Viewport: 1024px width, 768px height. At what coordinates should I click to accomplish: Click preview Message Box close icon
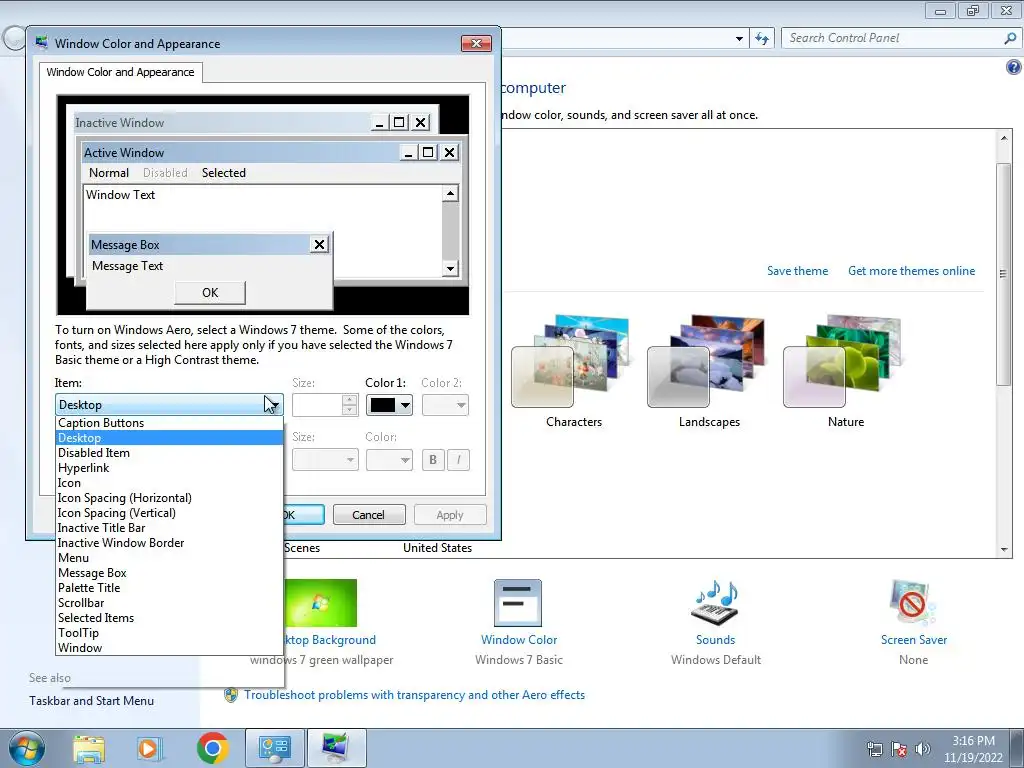pyautogui.click(x=319, y=244)
